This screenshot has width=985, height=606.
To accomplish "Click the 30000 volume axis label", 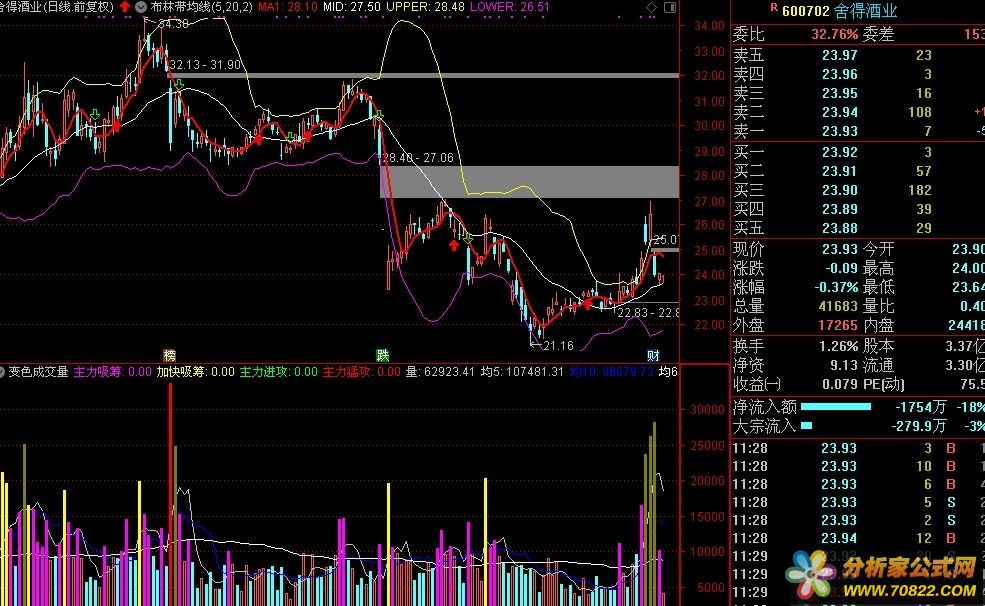I will pyautogui.click(x=707, y=409).
